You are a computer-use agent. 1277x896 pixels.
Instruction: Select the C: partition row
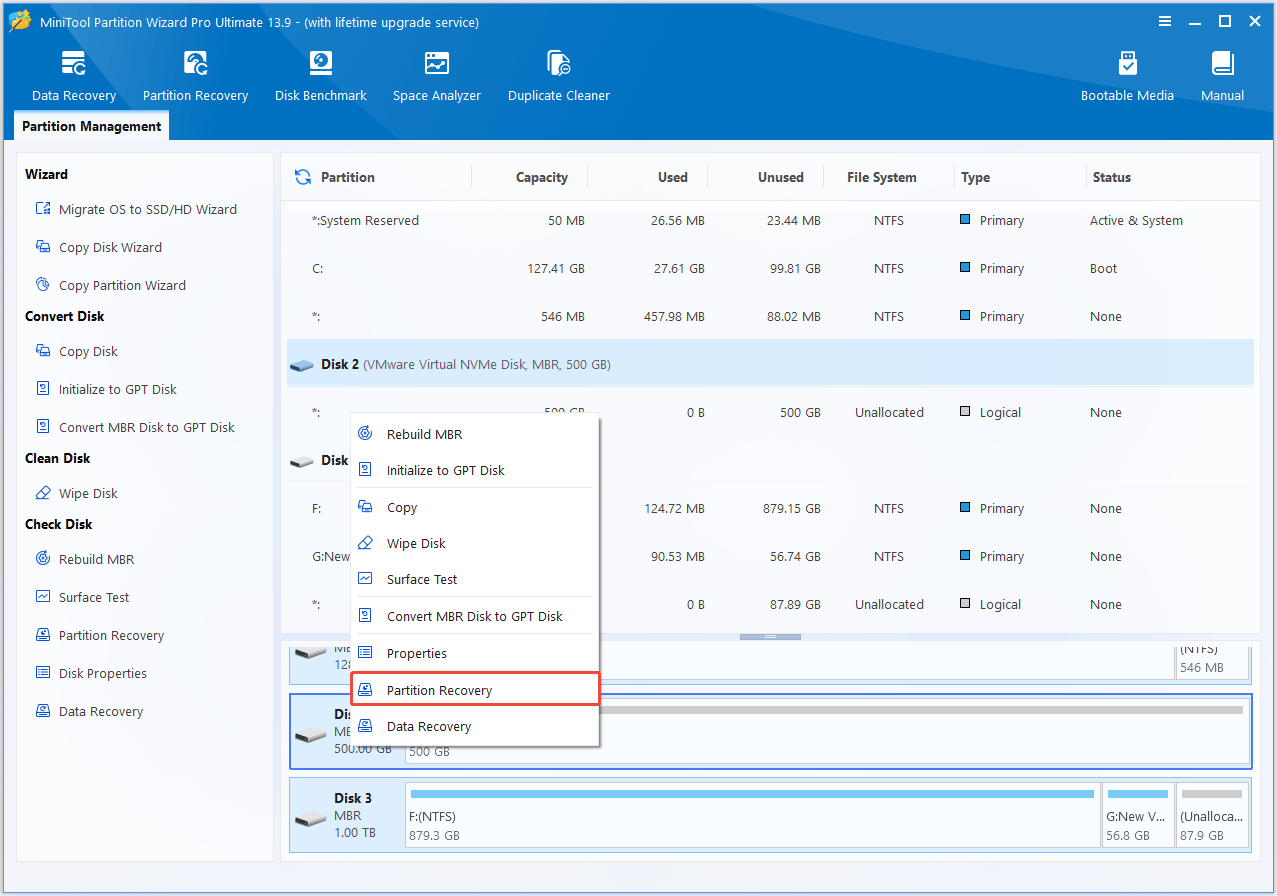click(770, 268)
